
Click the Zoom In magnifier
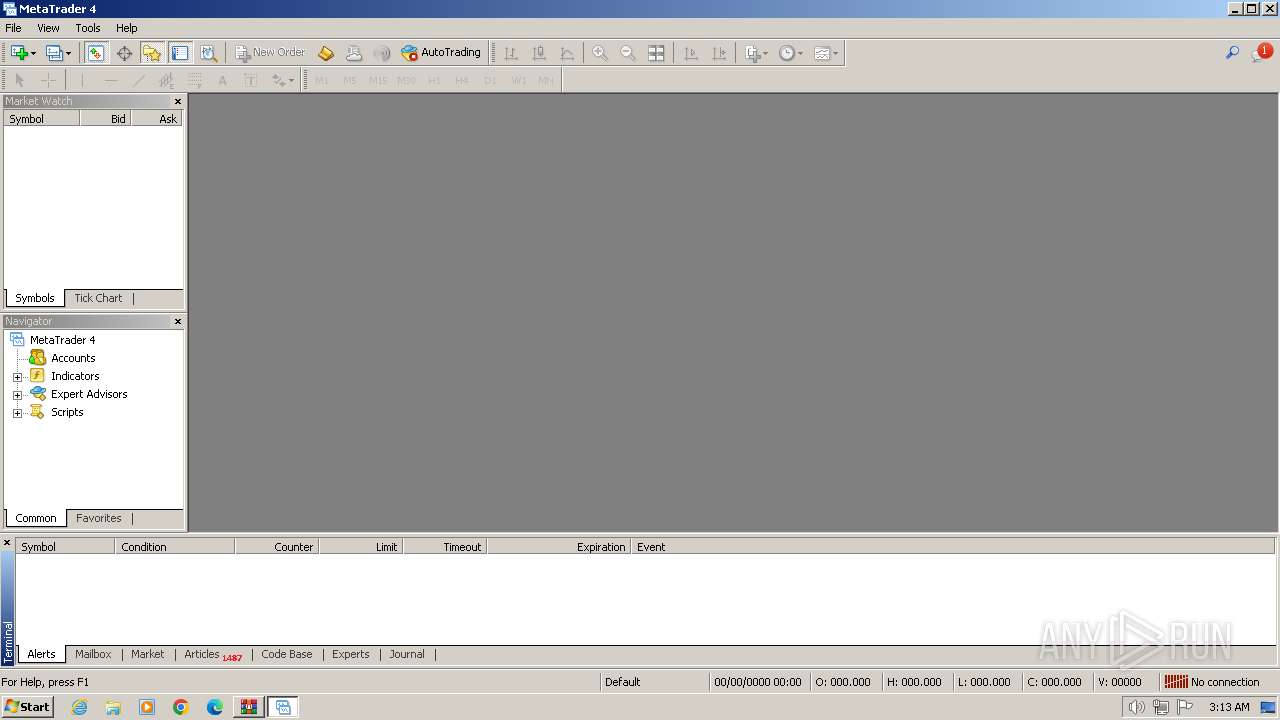(600, 53)
